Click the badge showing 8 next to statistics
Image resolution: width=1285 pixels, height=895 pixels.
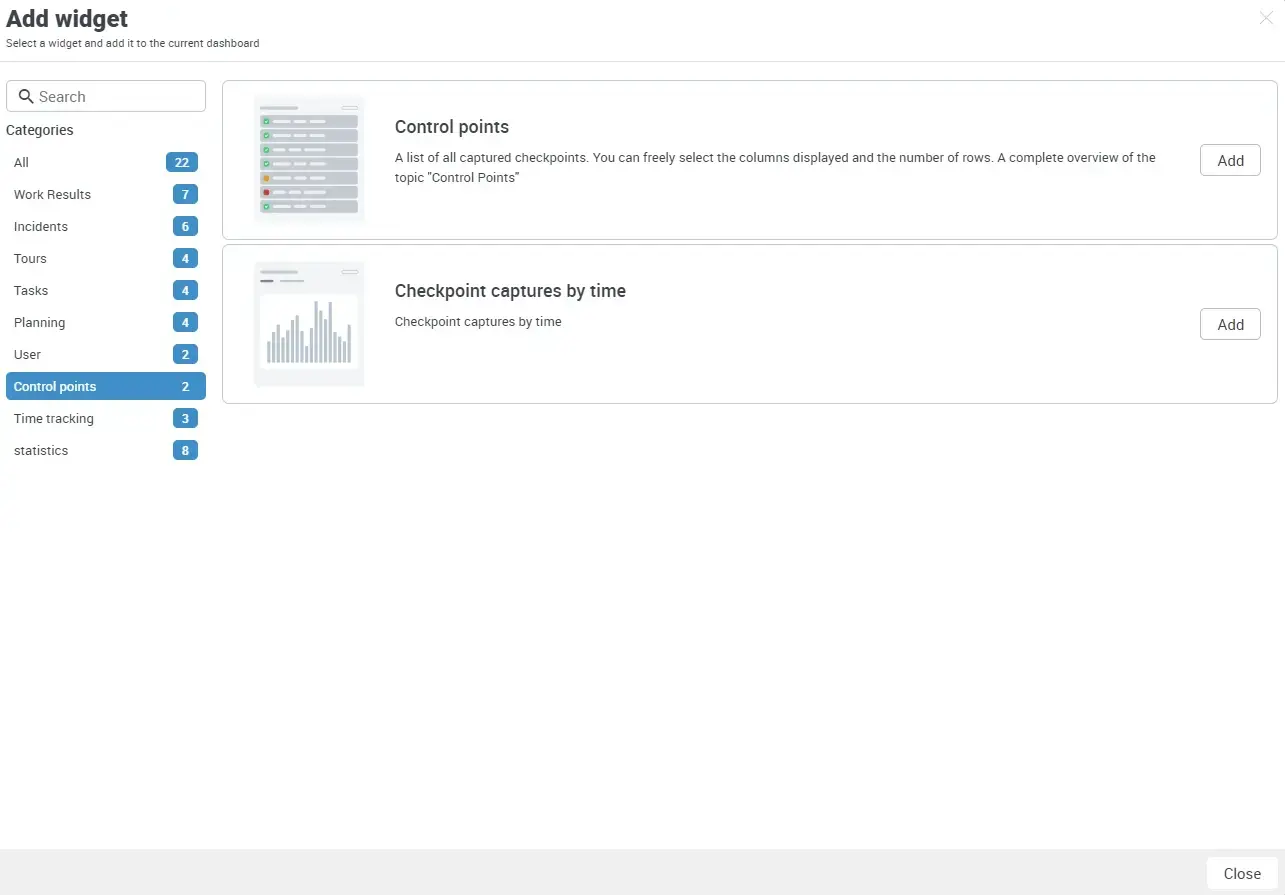[185, 450]
